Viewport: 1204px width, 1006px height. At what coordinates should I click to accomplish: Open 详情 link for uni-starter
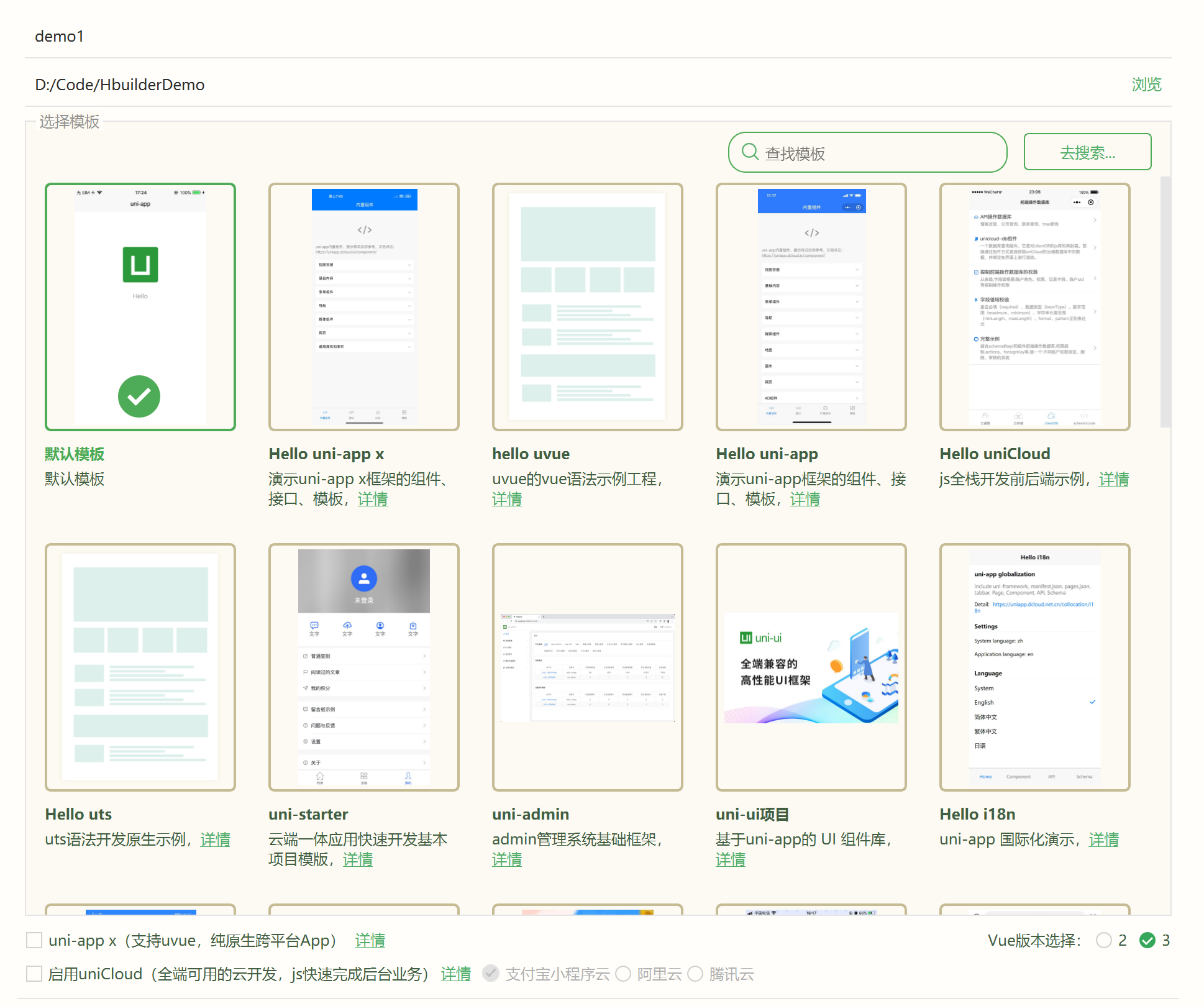coord(358,859)
